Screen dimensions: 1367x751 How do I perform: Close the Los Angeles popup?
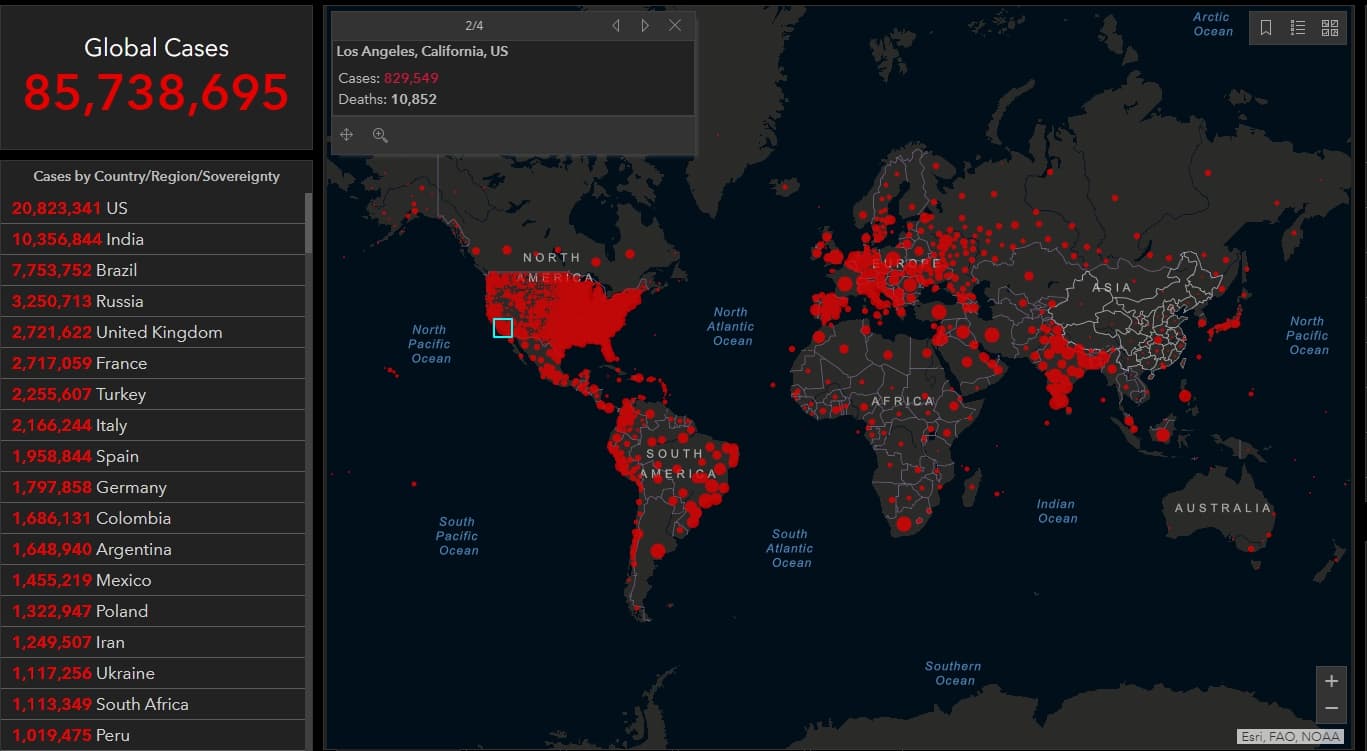(x=675, y=25)
